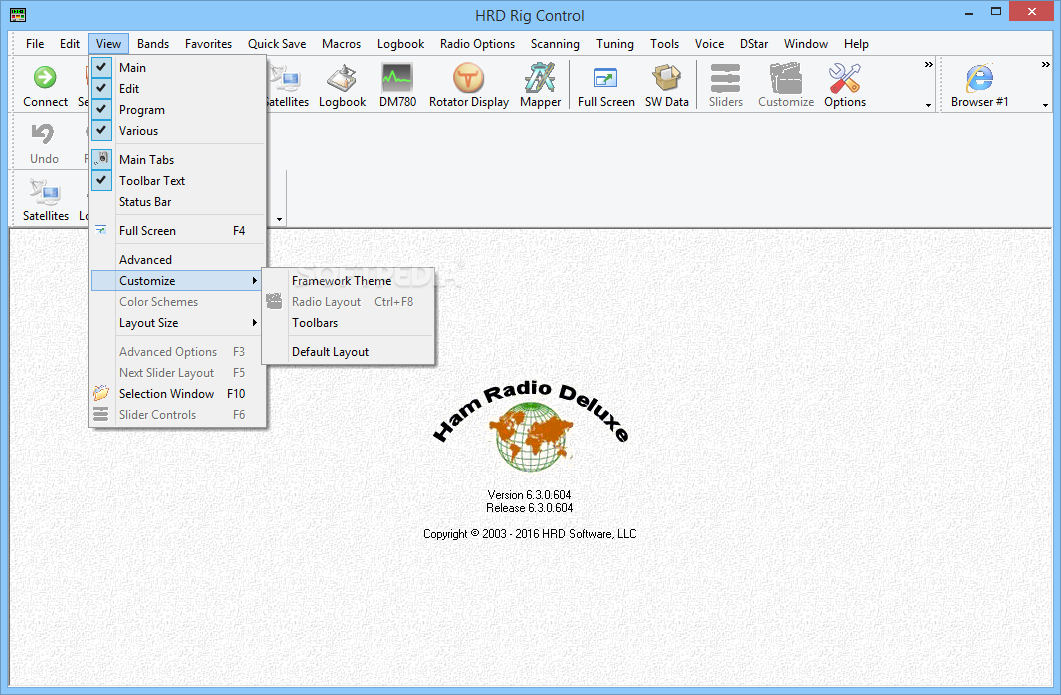The width and height of the screenshot is (1061, 695).
Task: Click the Slider Controls menu icon
Action: click(101, 414)
